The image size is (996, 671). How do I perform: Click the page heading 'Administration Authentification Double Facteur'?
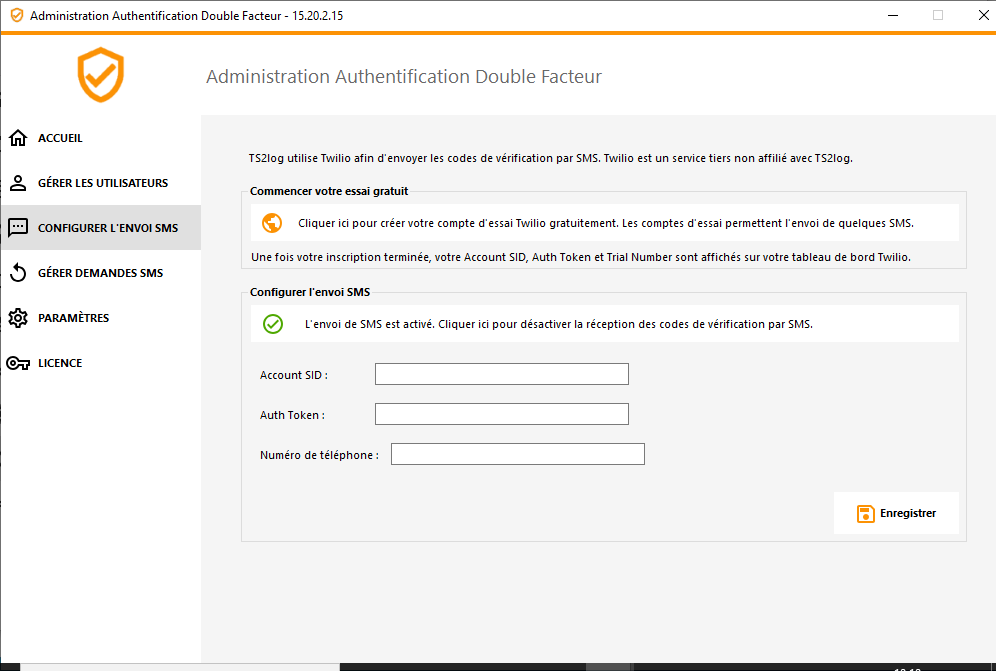coord(403,76)
